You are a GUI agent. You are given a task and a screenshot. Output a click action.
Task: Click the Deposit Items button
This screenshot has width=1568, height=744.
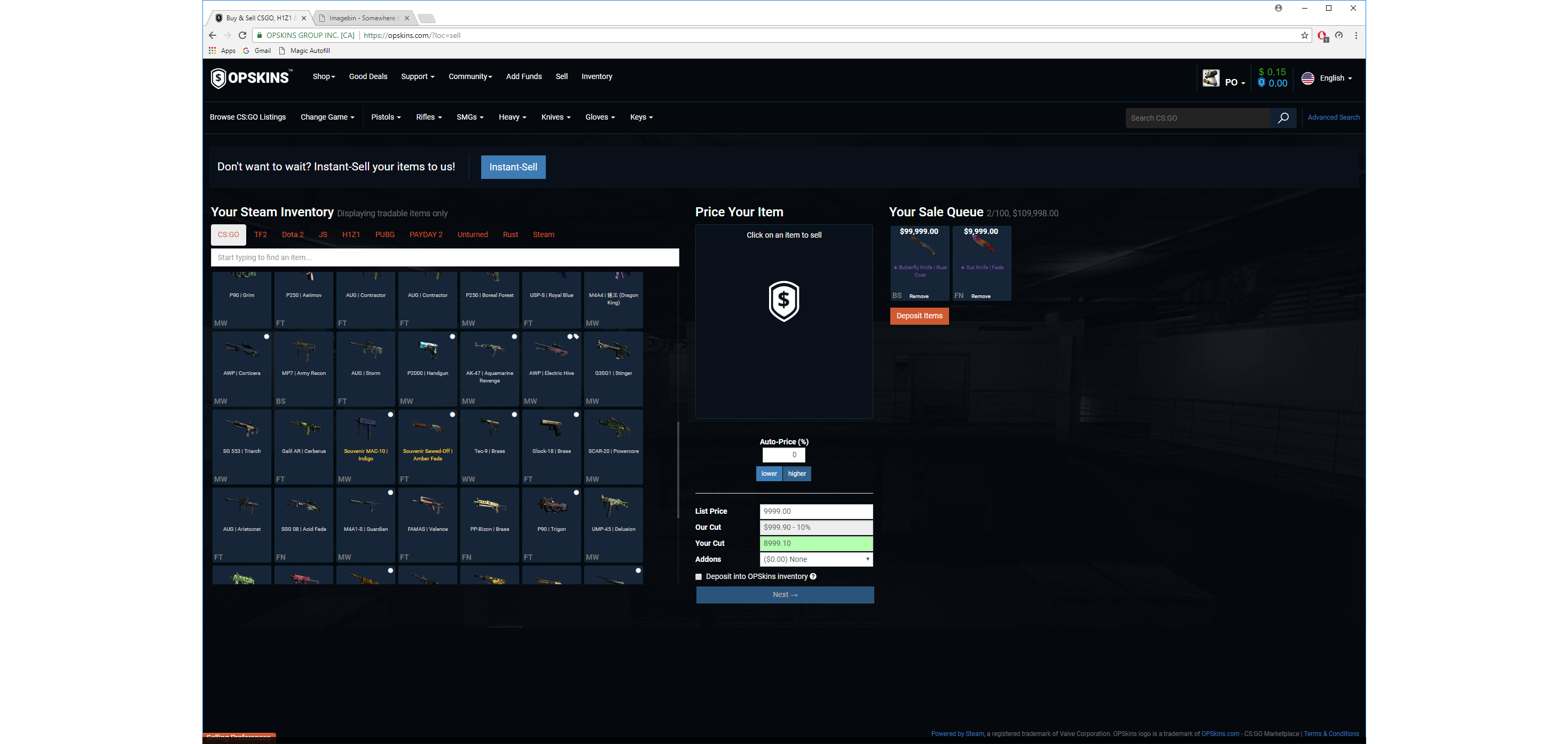click(919, 316)
